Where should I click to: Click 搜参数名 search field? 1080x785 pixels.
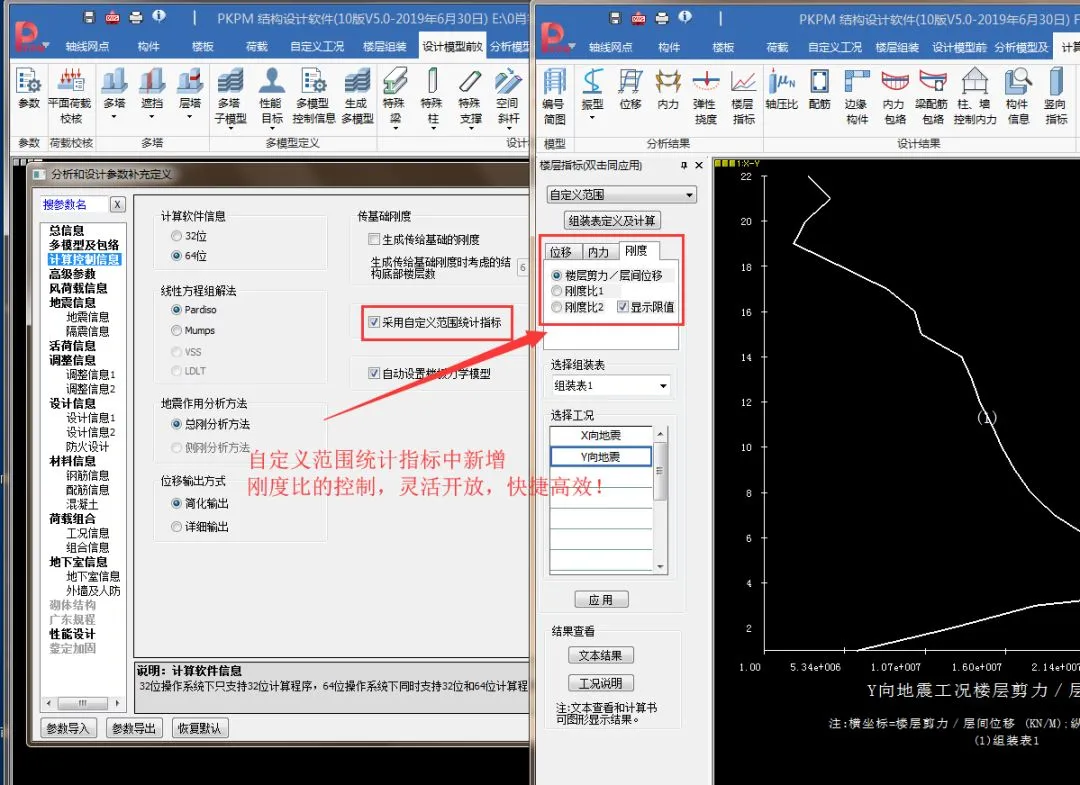coord(74,205)
